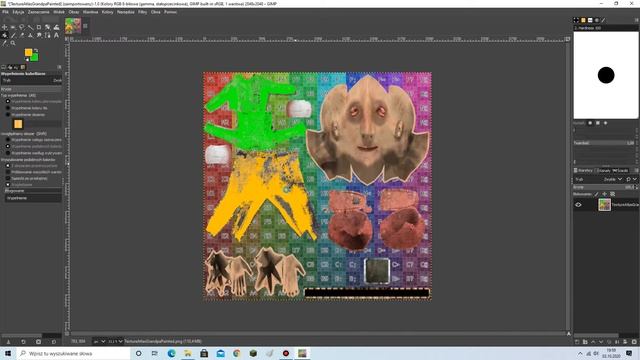Toggle the layer position lock icon
The height and width of the screenshot is (360, 640).
coord(604,194)
